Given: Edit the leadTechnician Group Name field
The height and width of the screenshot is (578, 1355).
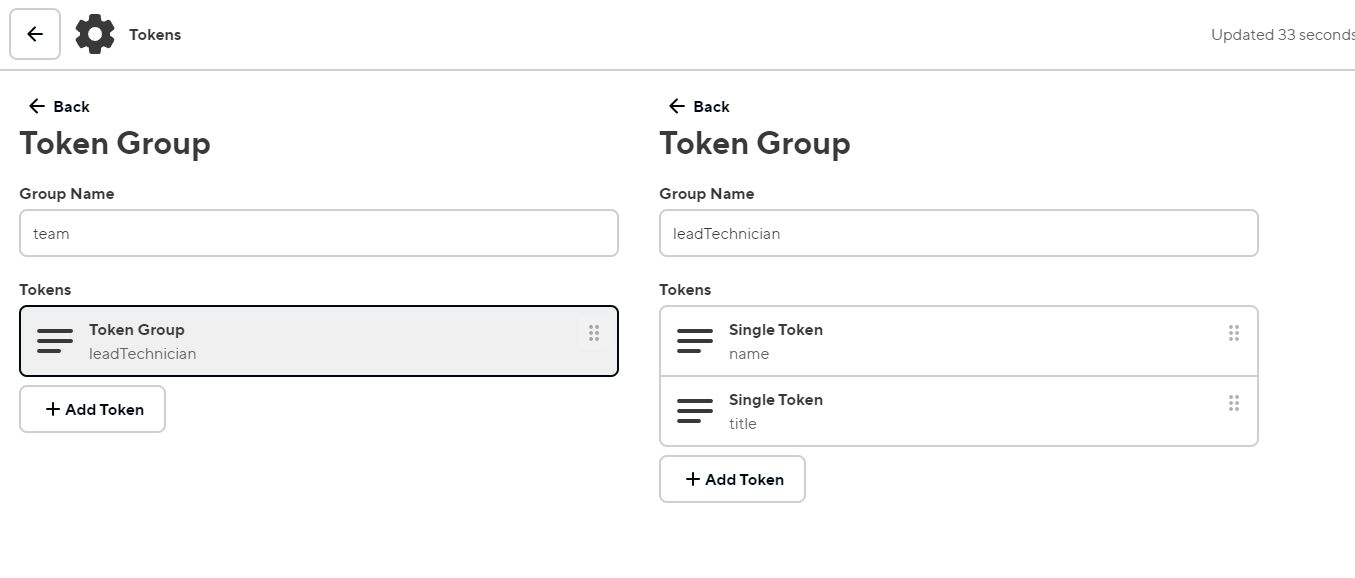Looking at the screenshot, I should (x=959, y=233).
